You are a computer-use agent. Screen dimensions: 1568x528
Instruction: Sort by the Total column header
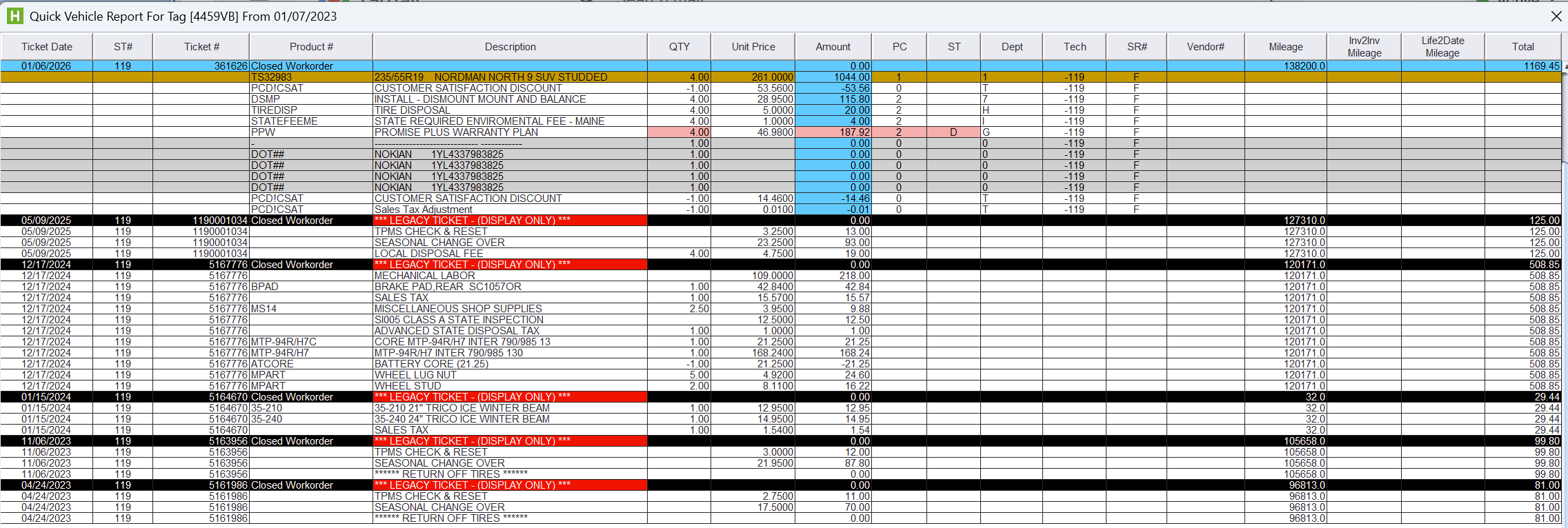click(x=1522, y=47)
